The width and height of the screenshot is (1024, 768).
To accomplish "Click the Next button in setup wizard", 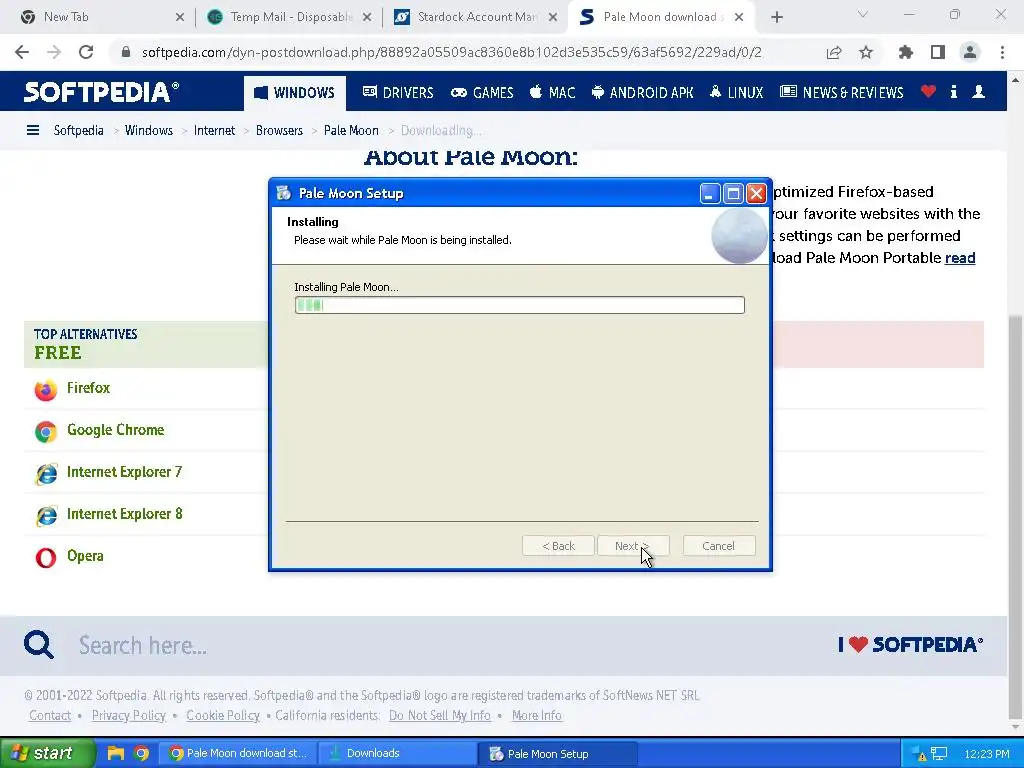I will point(632,546).
